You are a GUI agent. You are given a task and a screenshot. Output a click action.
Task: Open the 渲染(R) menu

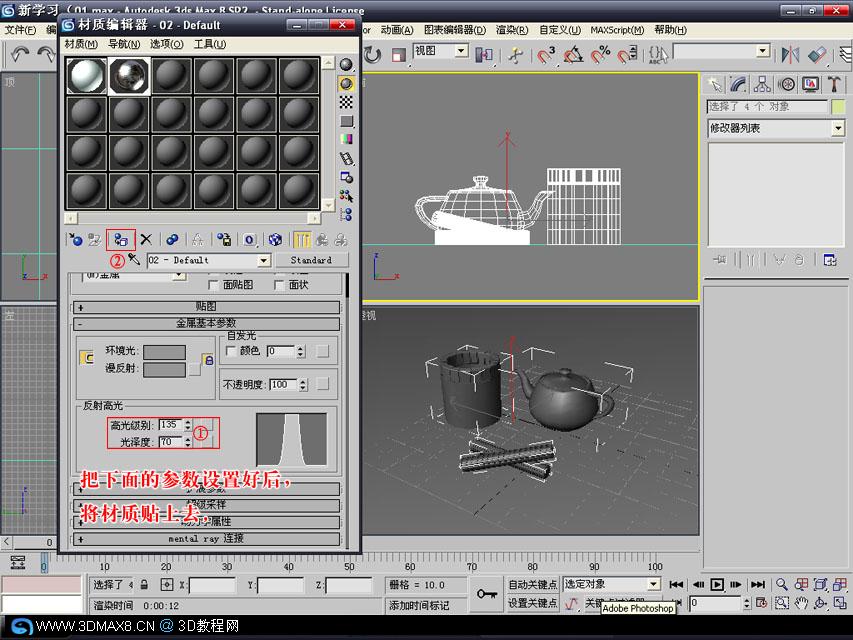511,30
